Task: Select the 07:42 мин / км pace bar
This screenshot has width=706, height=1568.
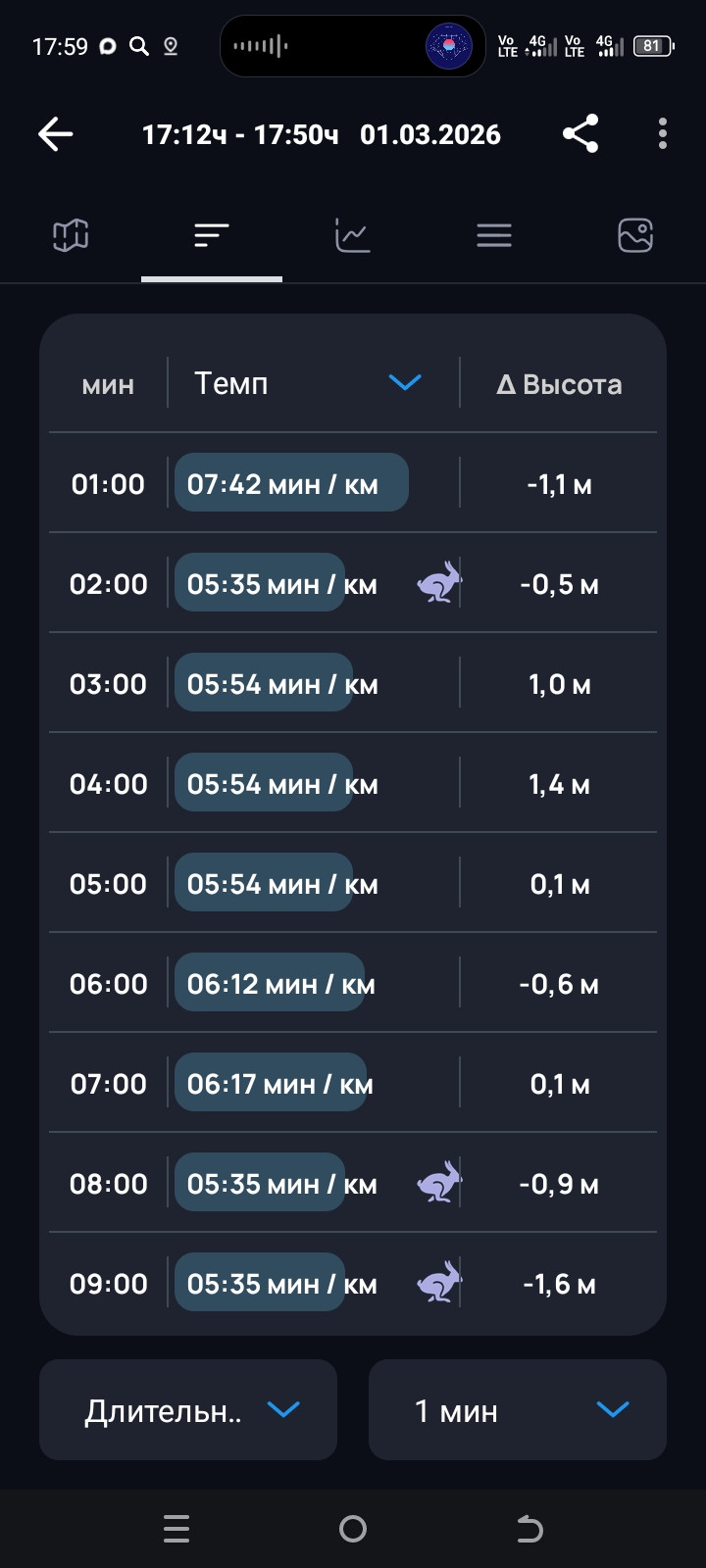Action: [x=291, y=482]
